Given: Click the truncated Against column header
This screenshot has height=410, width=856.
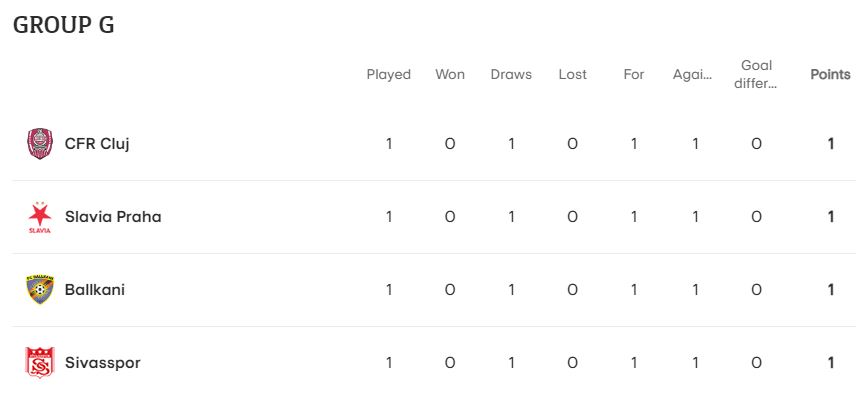Looking at the screenshot, I should click(692, 74).
